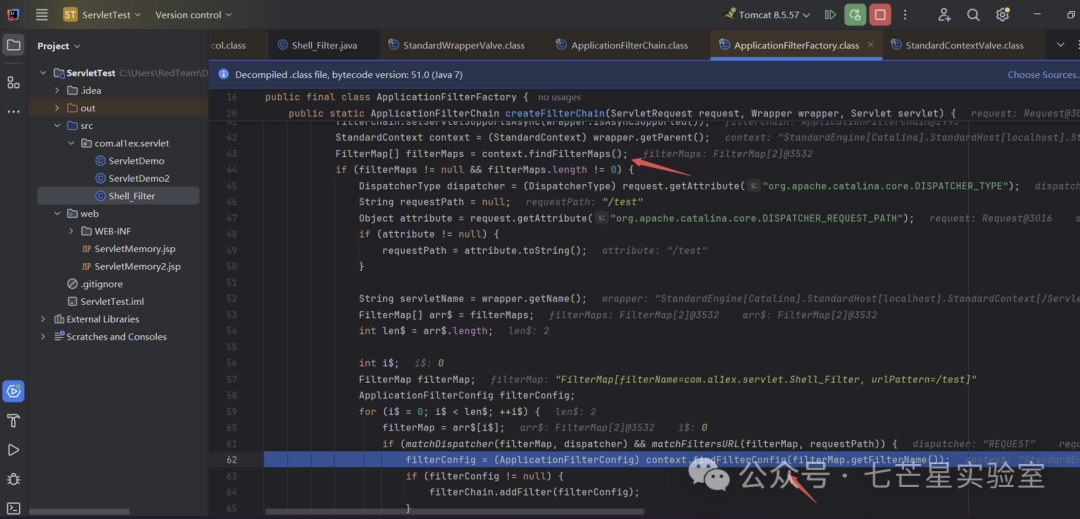Open the More Actions vertical dots
Image resolution: width=1080 pixels, height=519 pixels.
pos(904,14)
